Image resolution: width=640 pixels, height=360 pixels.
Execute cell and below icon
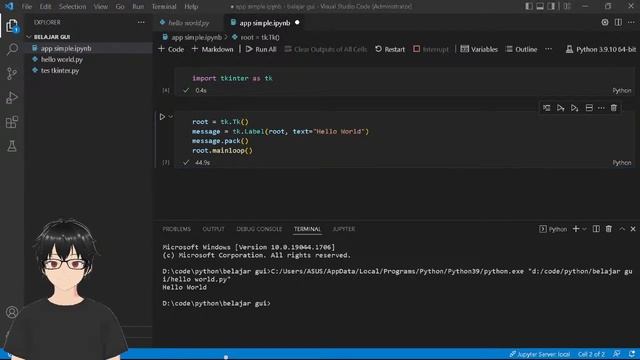575,108
